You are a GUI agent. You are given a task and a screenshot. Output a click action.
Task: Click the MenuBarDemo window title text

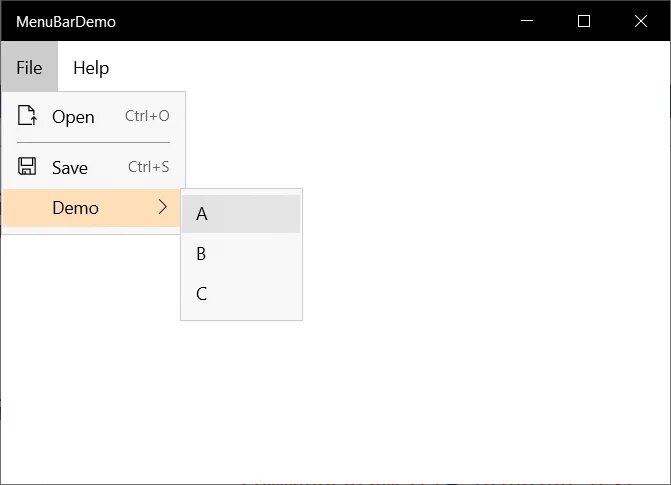[66, 21]
